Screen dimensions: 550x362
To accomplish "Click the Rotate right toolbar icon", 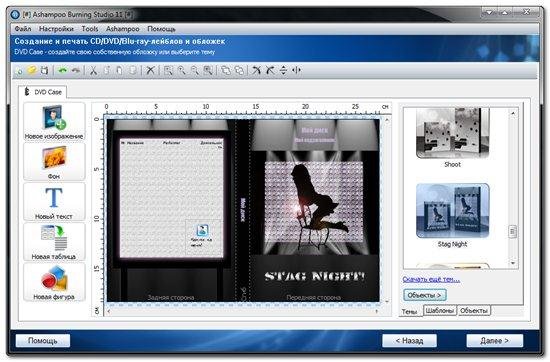I will pos(270,71).
